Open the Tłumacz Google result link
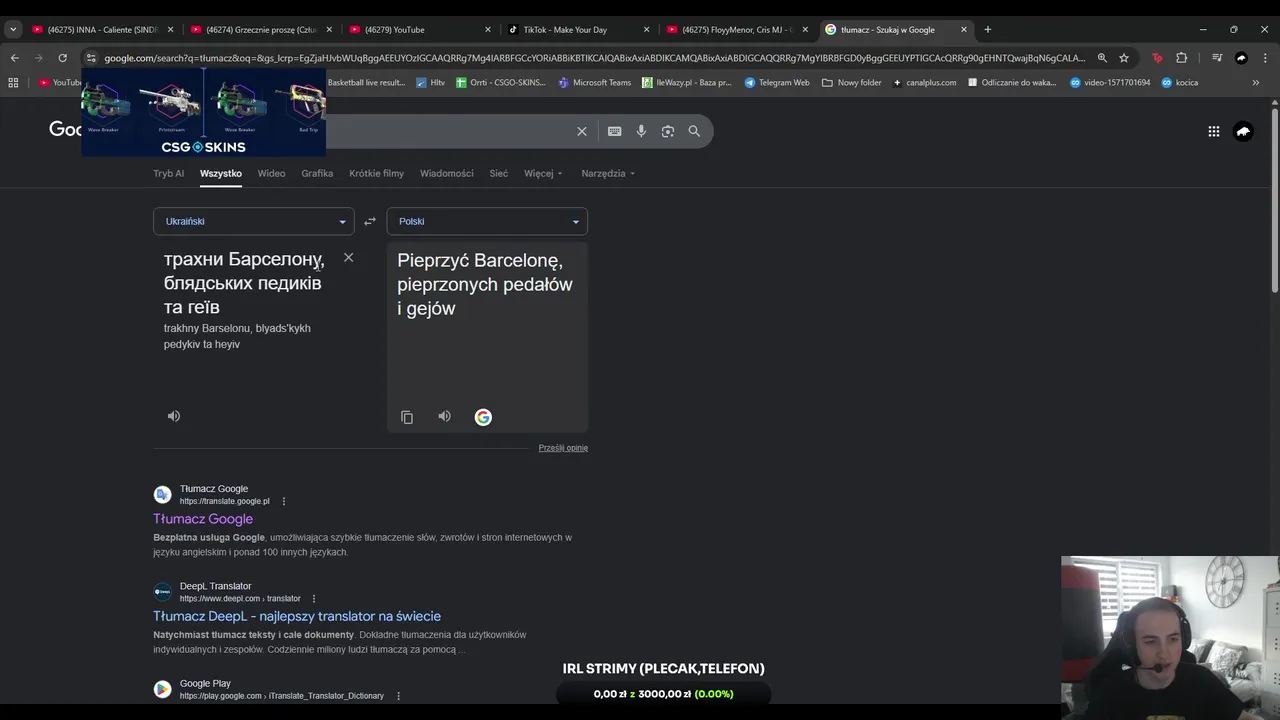 click(x=203, y=519)
